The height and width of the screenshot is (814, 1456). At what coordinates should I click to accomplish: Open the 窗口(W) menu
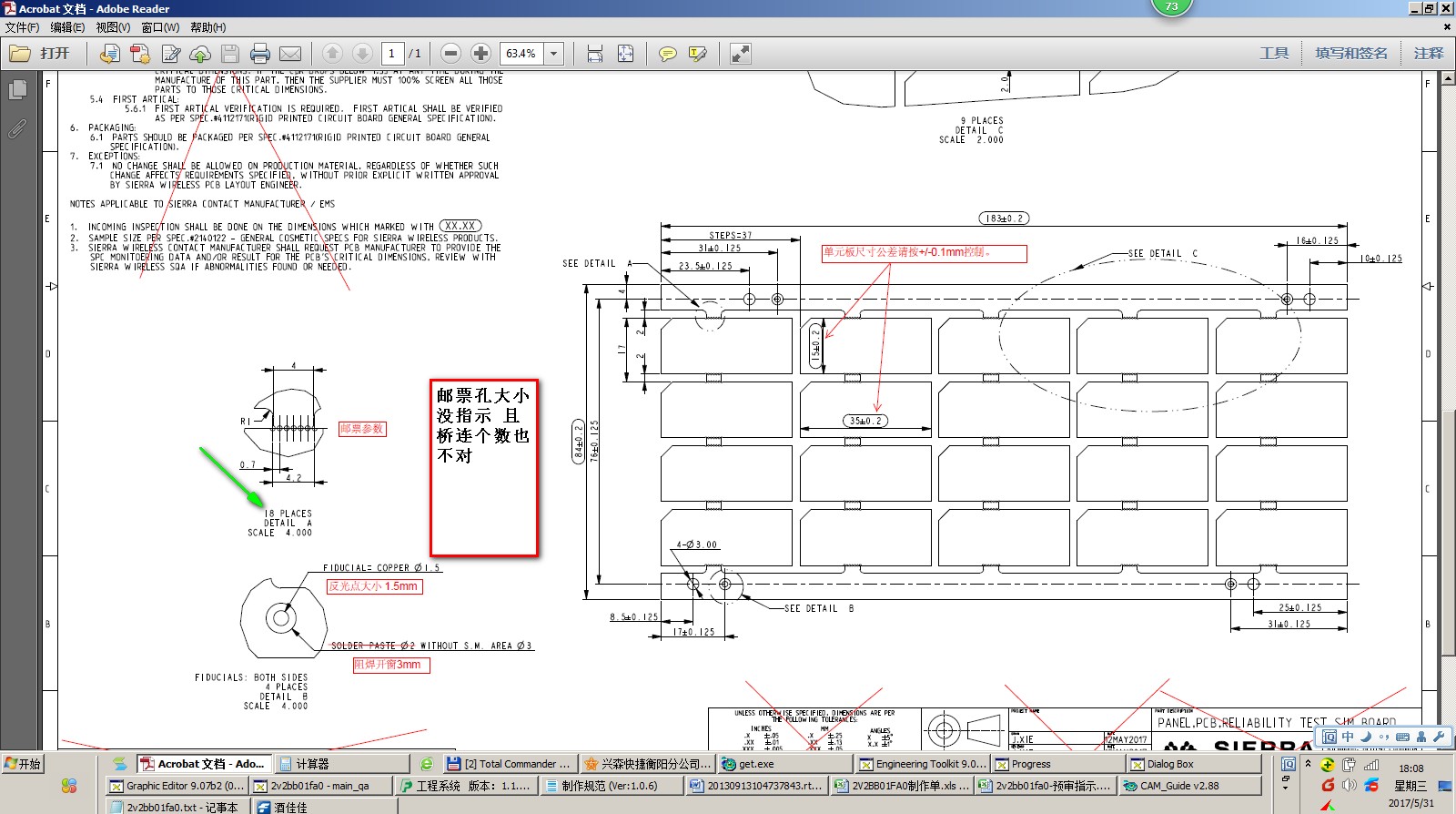(x=160, y=27)
